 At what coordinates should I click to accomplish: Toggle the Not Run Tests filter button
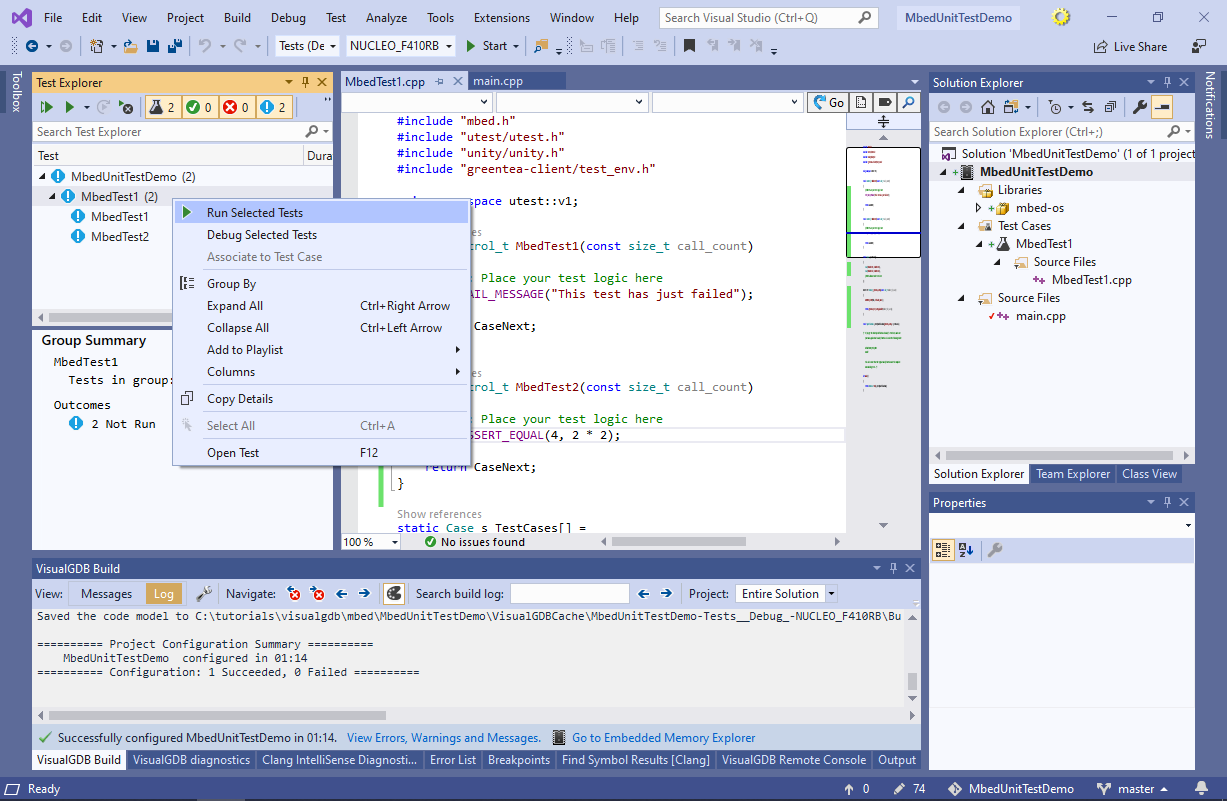pos(273,107)
